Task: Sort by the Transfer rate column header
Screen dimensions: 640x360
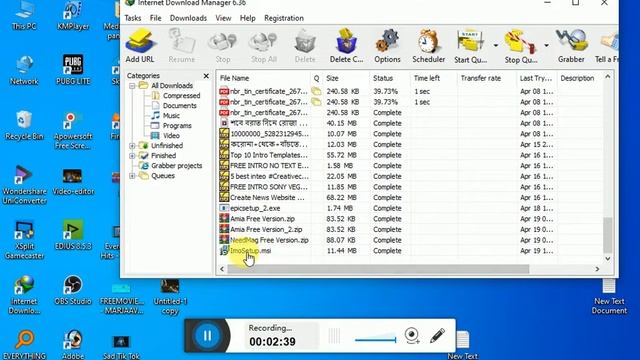Action: pos(487,78)
